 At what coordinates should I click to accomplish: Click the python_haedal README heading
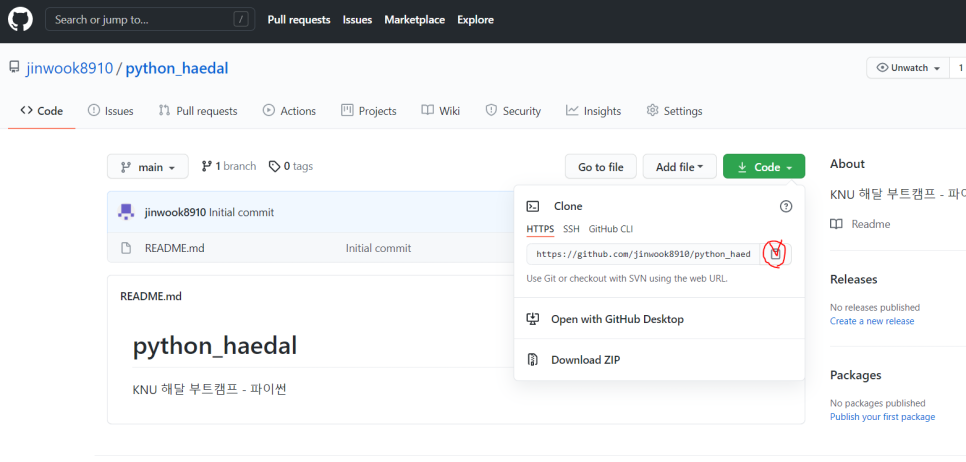(215, 346)
